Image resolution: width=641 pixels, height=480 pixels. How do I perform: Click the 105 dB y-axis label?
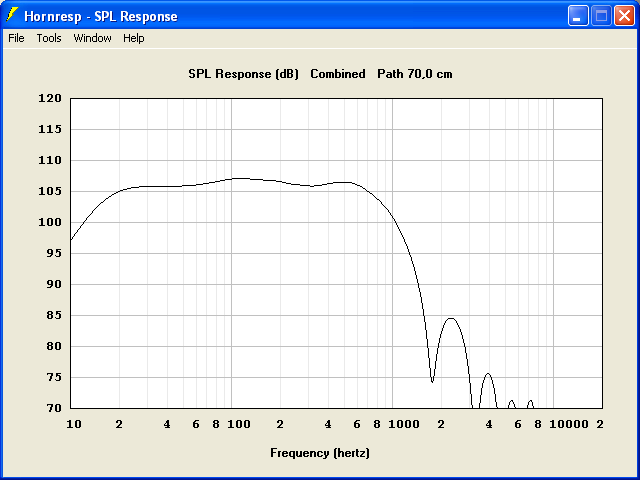tap(50, 191)
